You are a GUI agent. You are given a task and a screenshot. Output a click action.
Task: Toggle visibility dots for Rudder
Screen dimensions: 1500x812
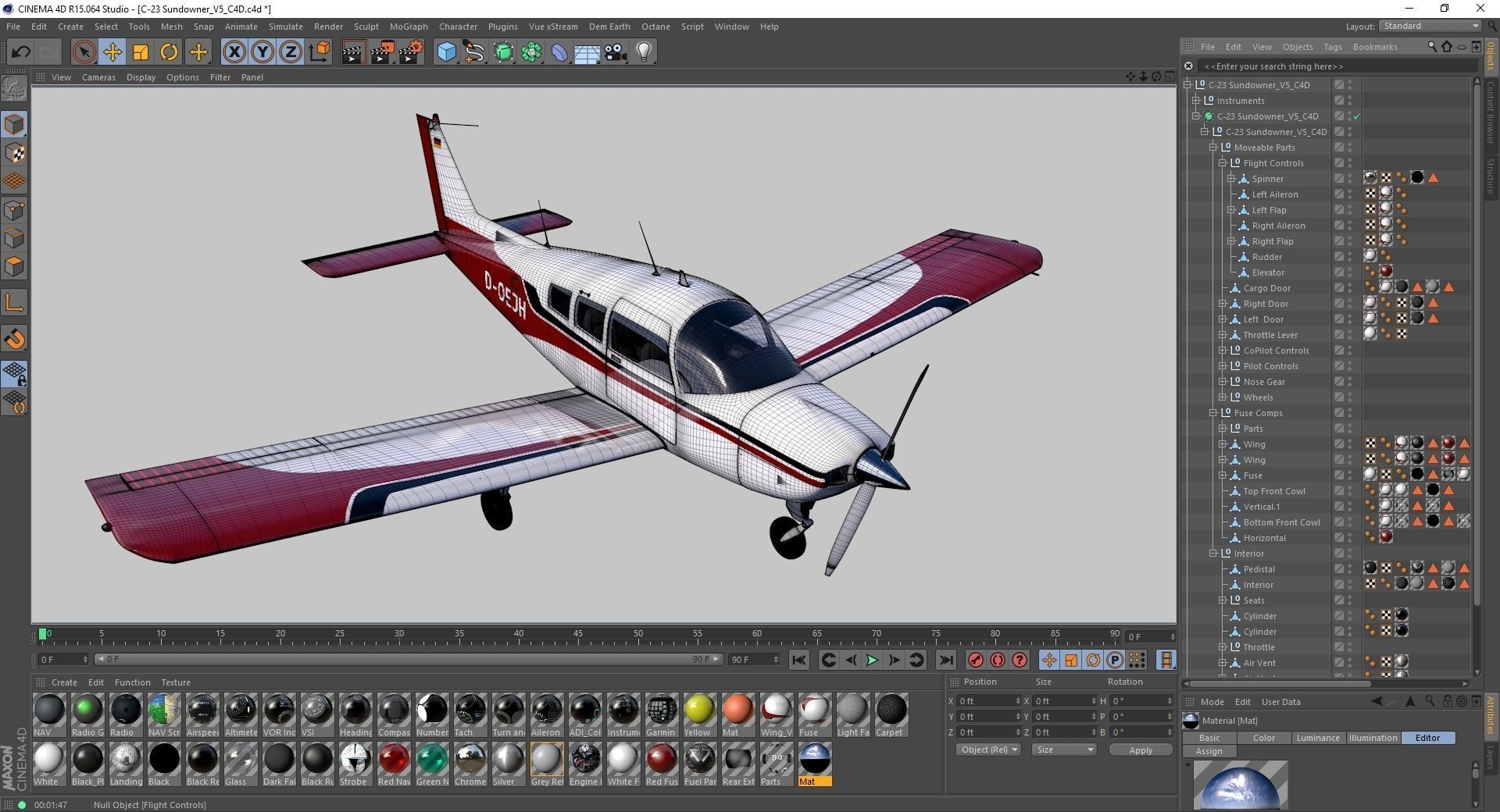[1349, 257]
